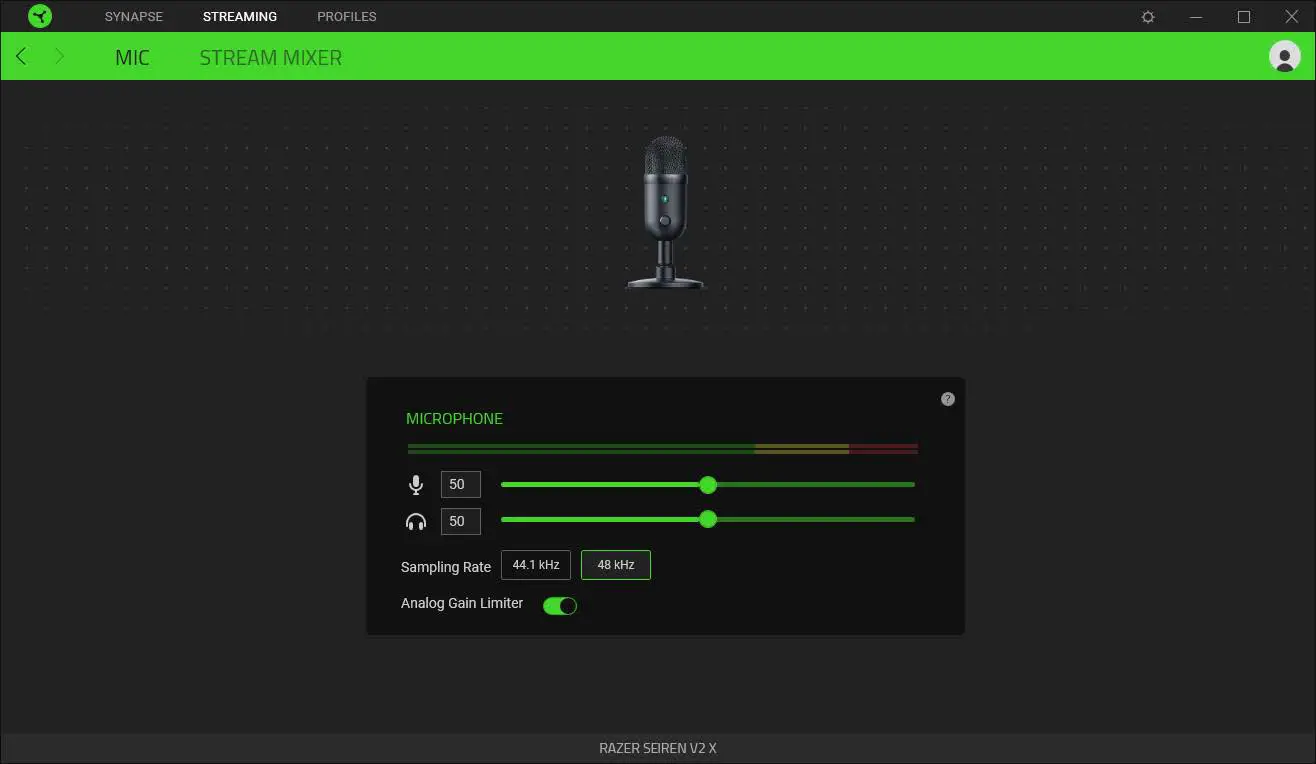Open Synapse settings with the gear icon

tap(1147, 16)
